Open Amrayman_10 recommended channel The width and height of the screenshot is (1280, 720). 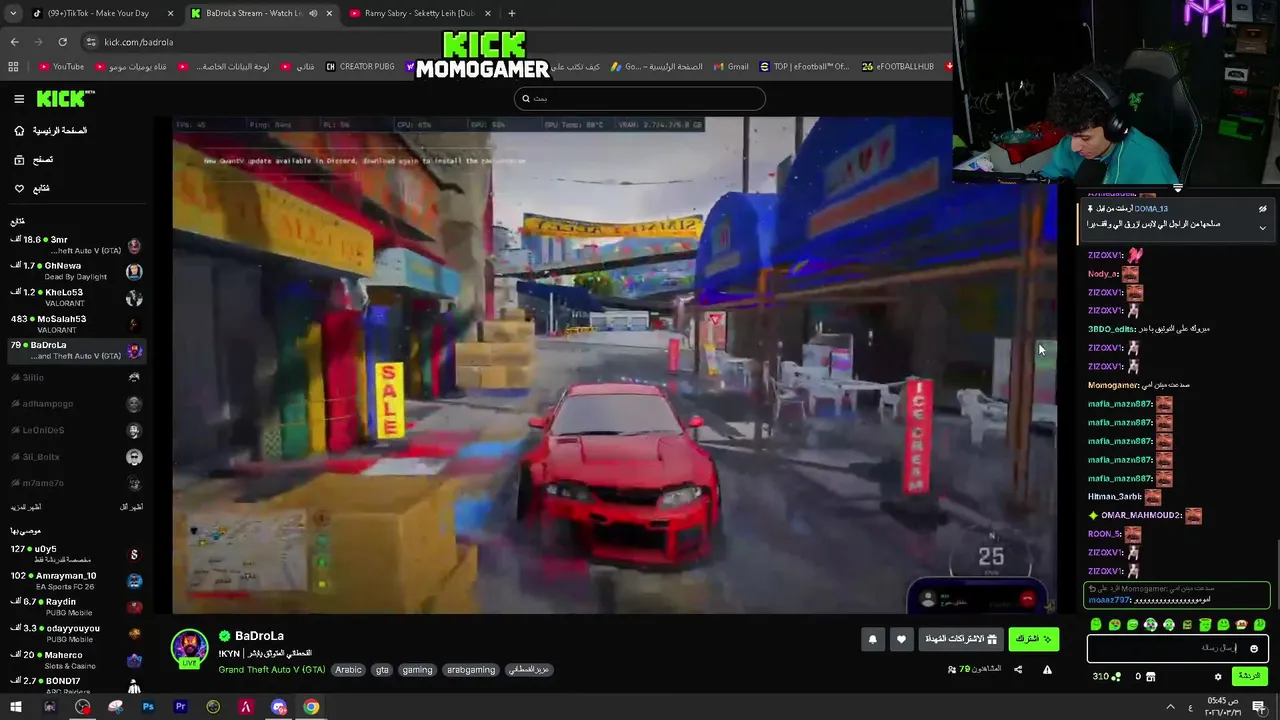76,580
